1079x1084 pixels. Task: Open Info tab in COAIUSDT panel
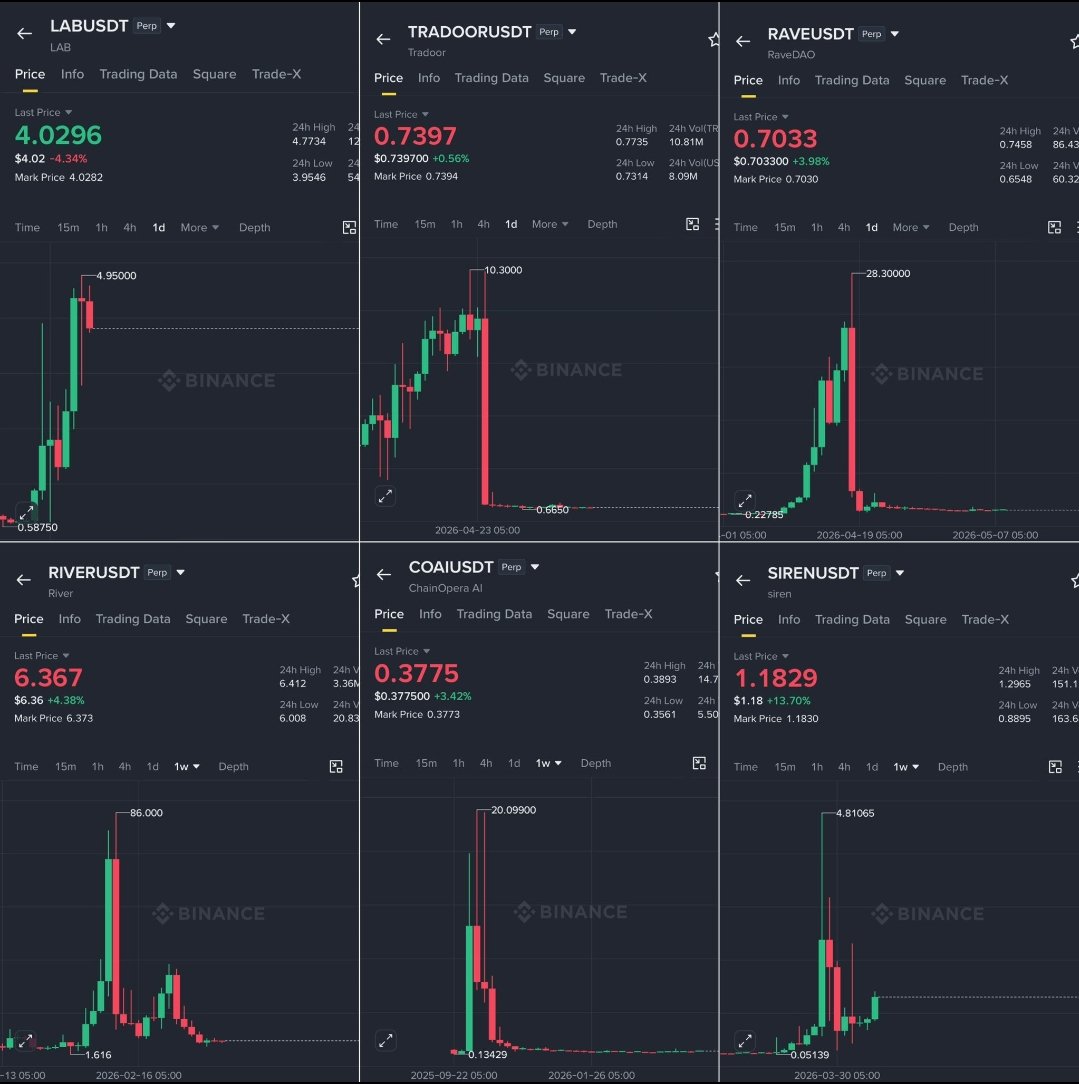(x=430, y=614)
